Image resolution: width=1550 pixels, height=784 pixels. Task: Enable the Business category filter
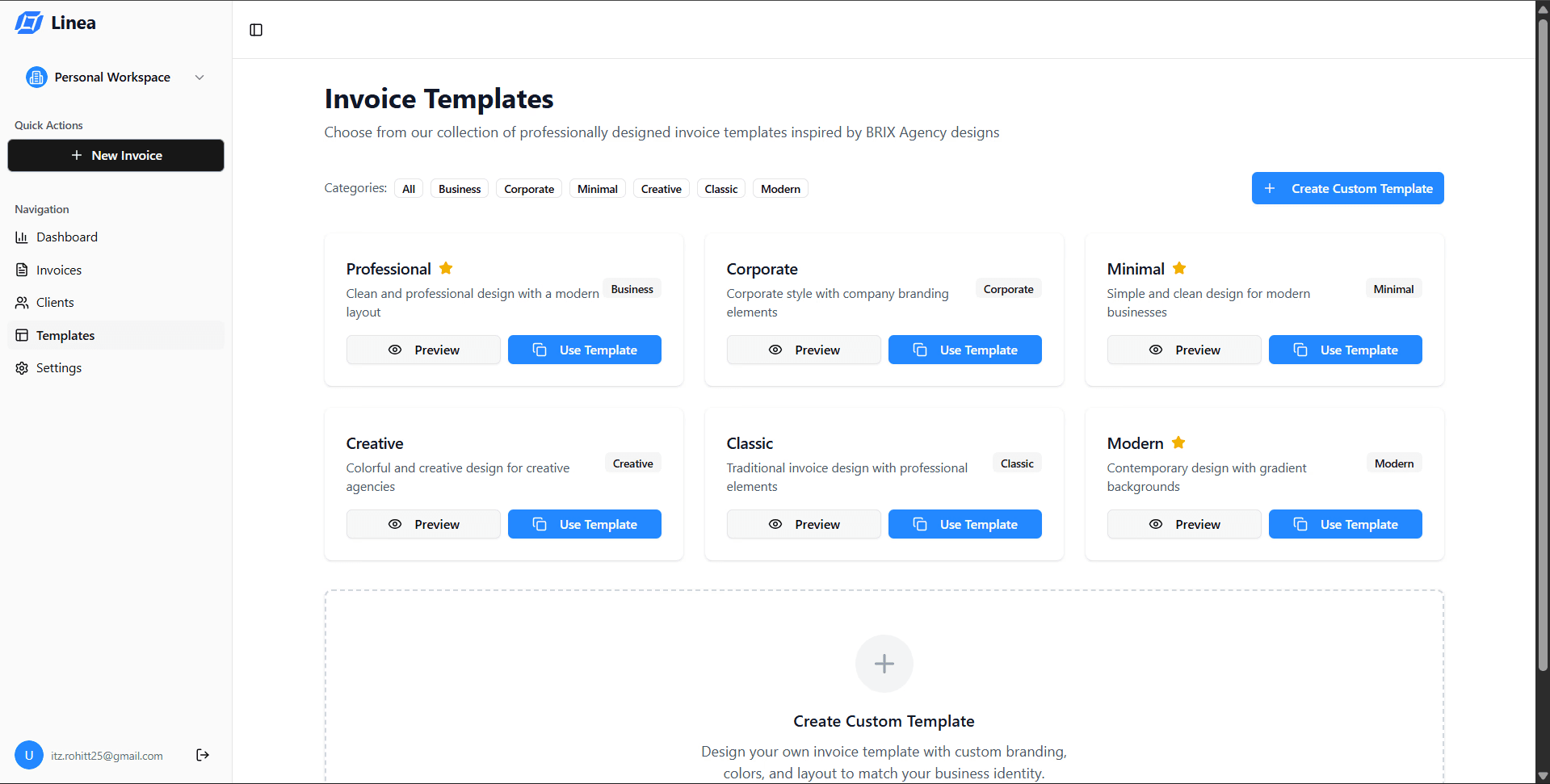(x=459, y=188)
